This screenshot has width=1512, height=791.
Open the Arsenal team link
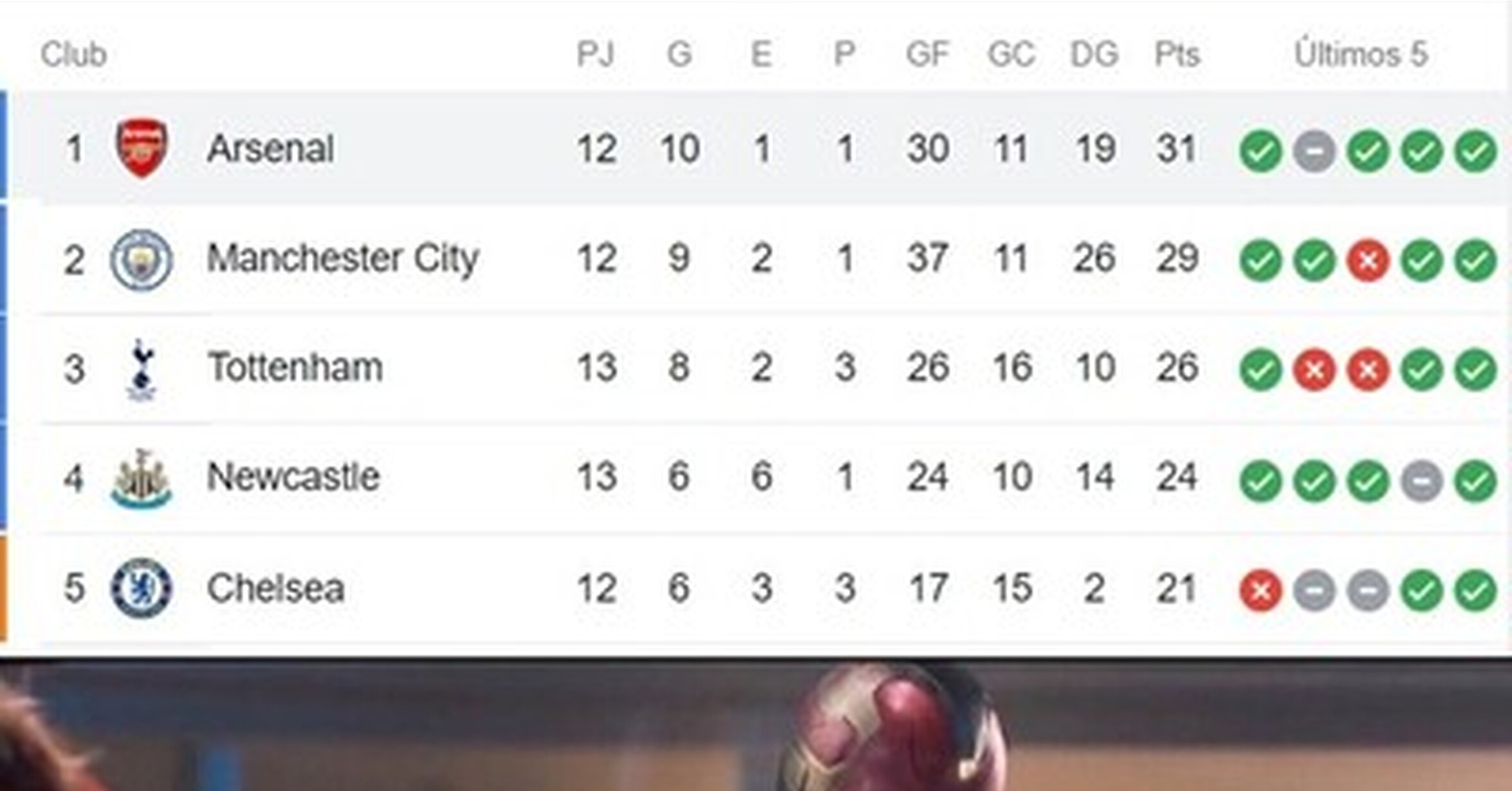click(x=270, y=149)
